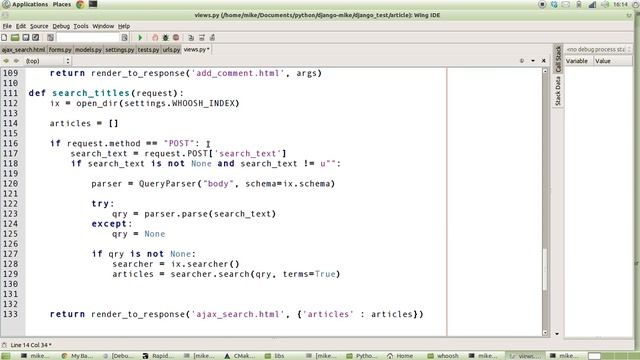Click the scrollbar down arrow in the editor

tap(545, 333)
